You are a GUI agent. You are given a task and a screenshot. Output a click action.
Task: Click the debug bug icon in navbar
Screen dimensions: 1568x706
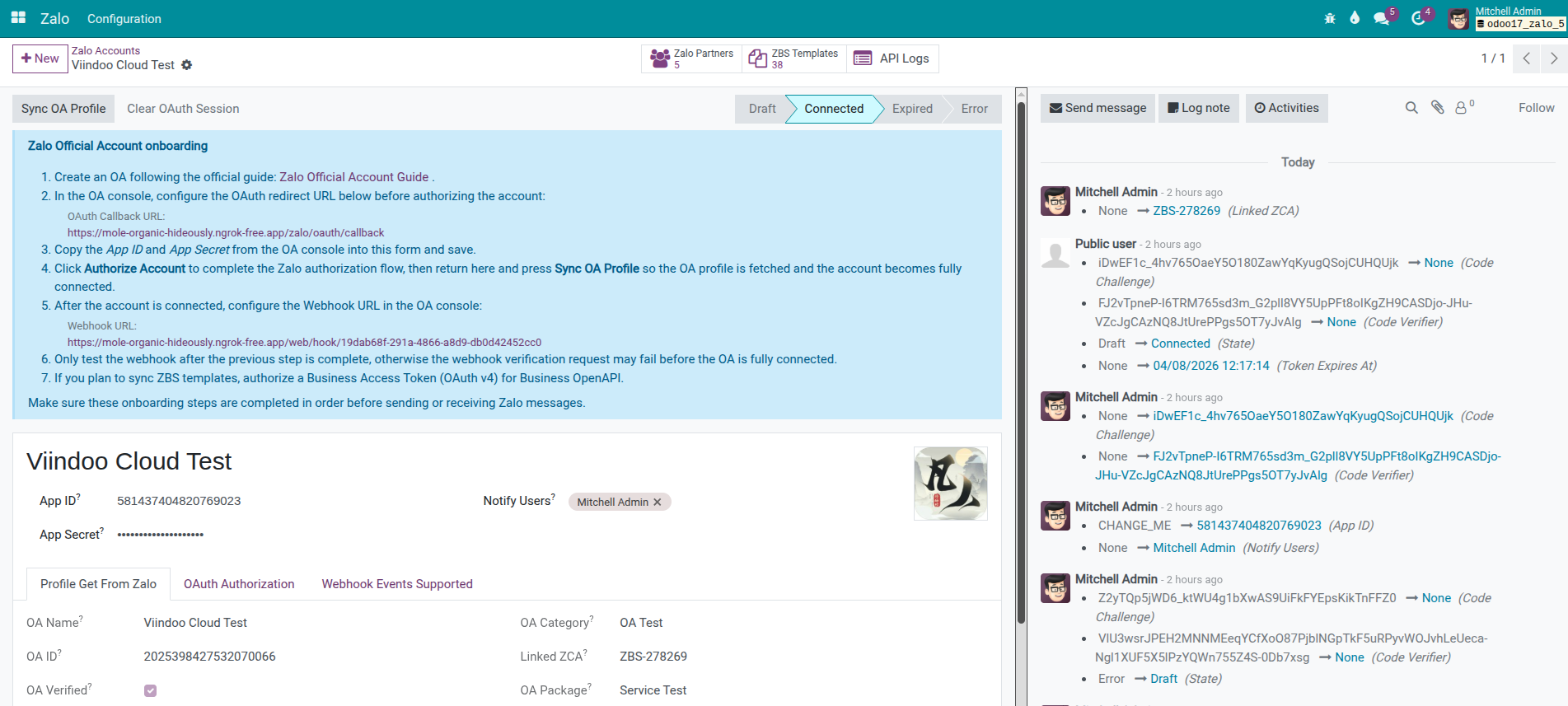click(x=1329, y=18)
